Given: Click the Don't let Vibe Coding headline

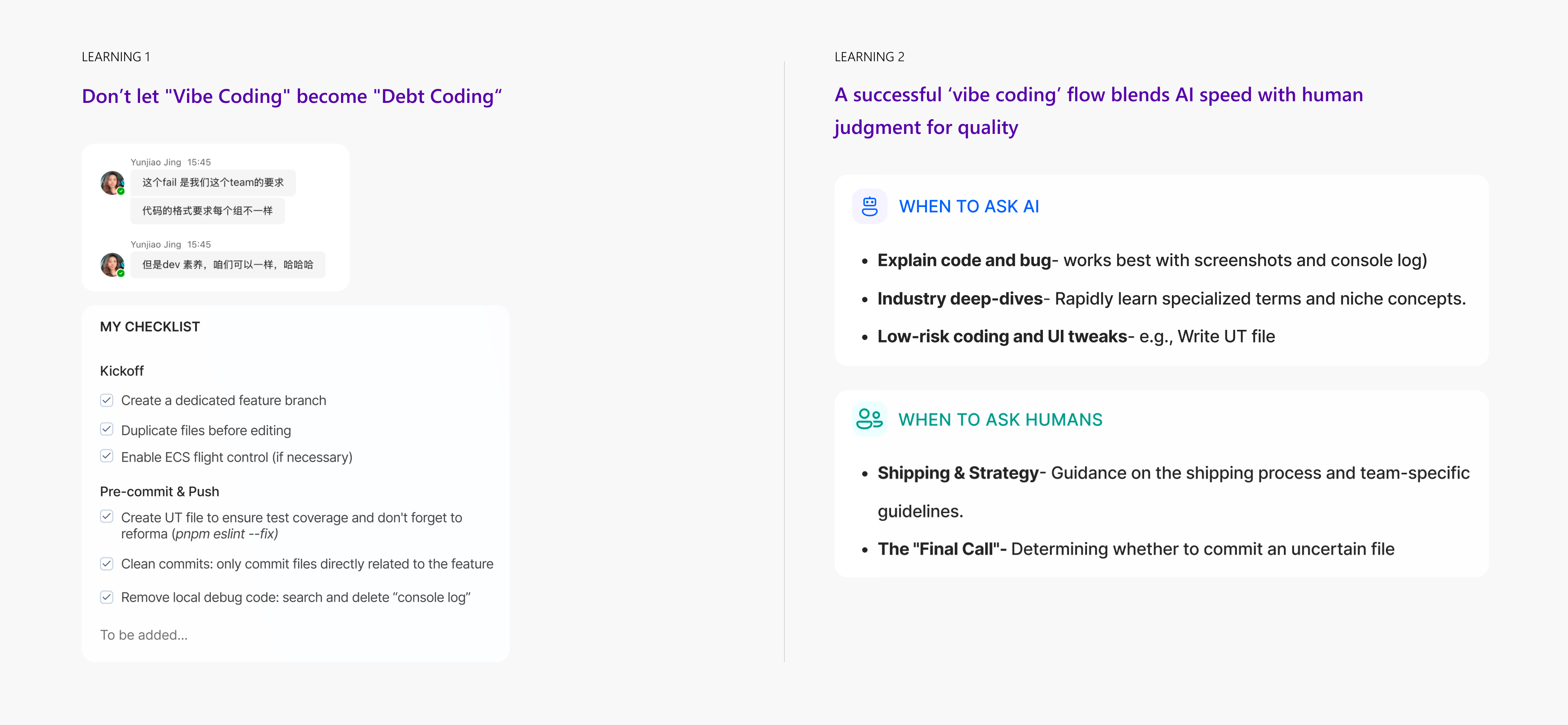Looking at the screenshot, I should coord(292,96).
